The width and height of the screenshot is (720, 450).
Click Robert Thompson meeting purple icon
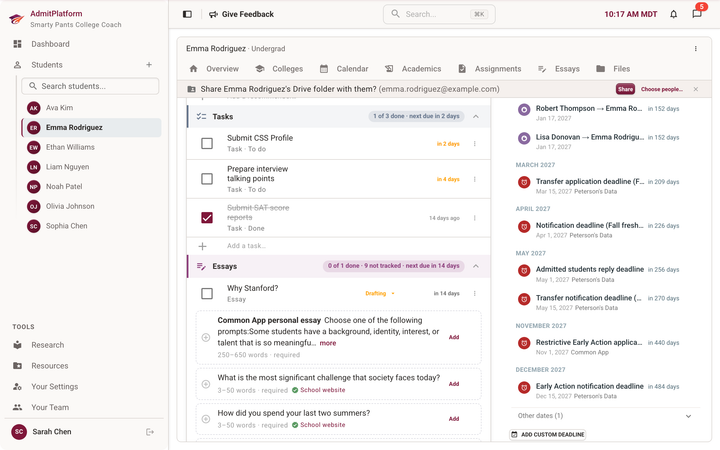(524, 109)
